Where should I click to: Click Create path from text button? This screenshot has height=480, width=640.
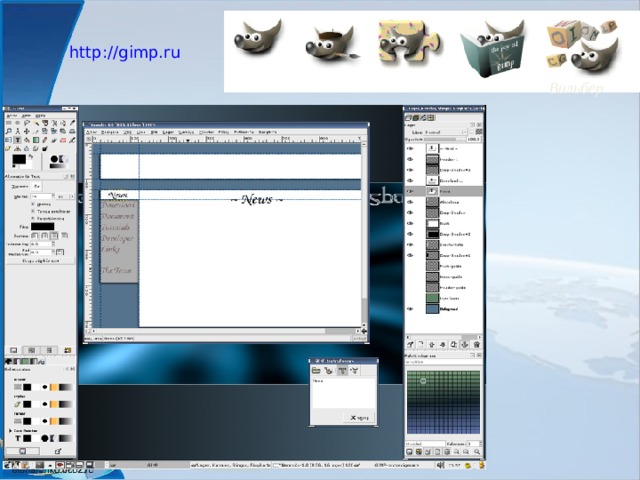pos(40,261)
